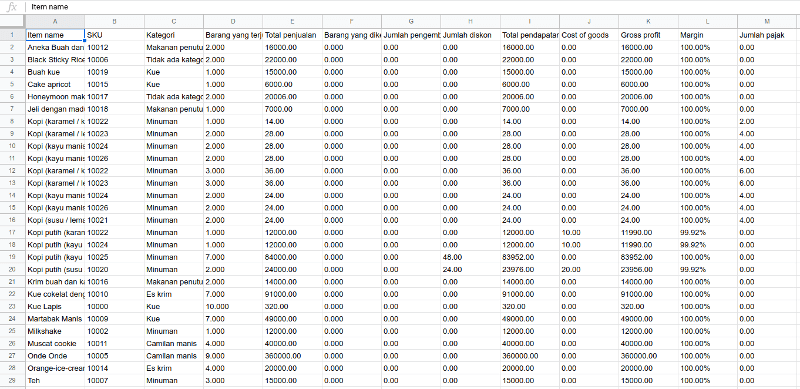Select column D header
Screen dimensions: 800x389
click(x=233, y=21)
